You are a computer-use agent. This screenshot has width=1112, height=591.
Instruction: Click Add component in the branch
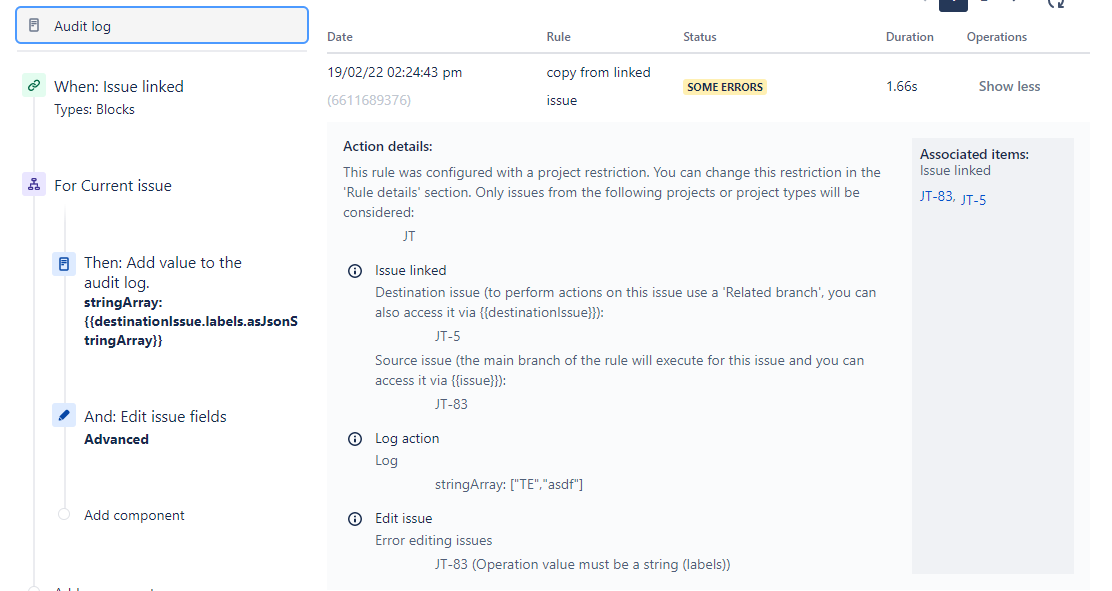pyautogui.click(x=134, y=515)
